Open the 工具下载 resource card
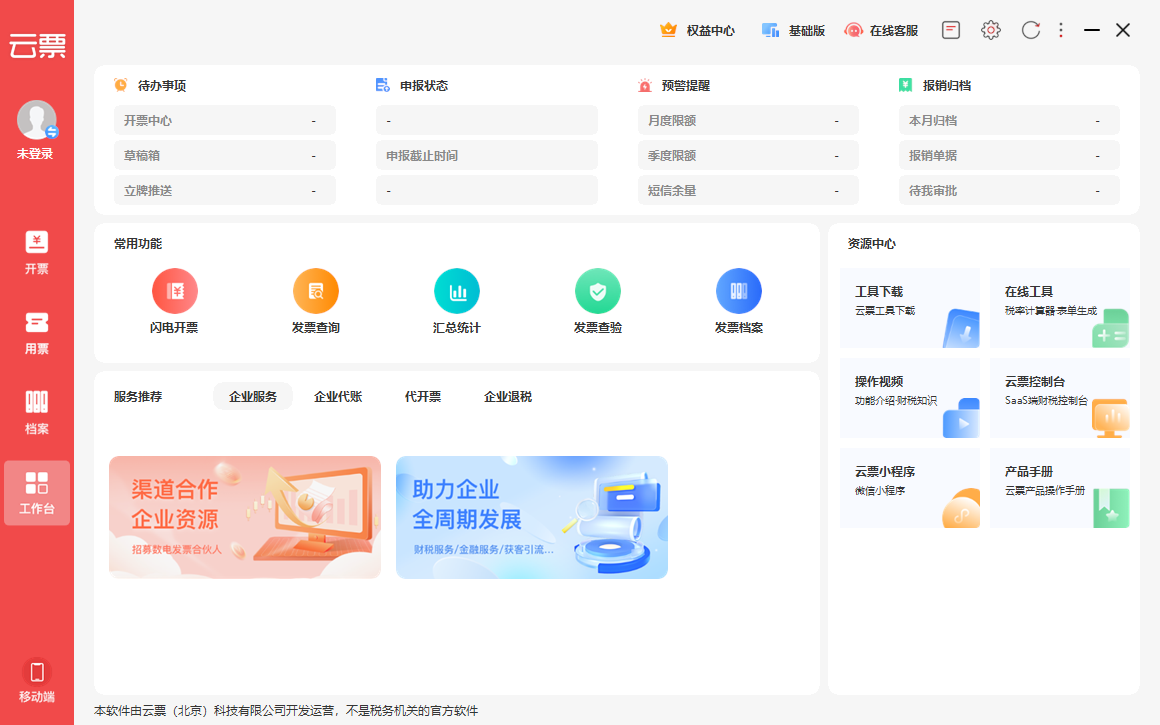This screenshot has width=1160, height=725. tap(910, 308)
